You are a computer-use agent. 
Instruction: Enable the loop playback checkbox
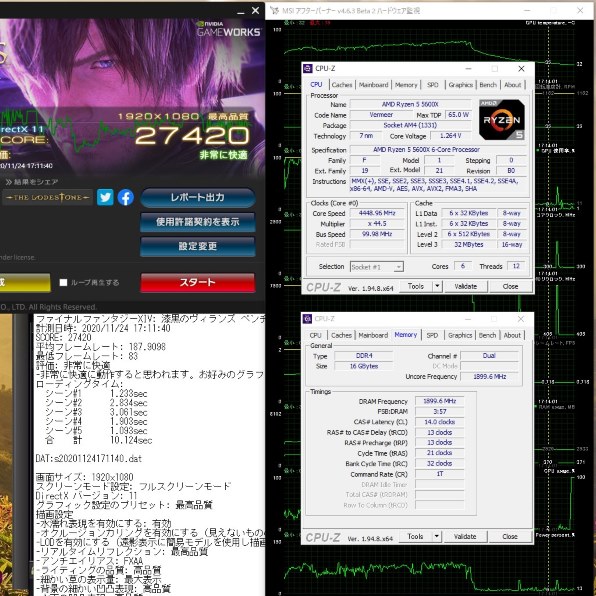click(63, 282)
